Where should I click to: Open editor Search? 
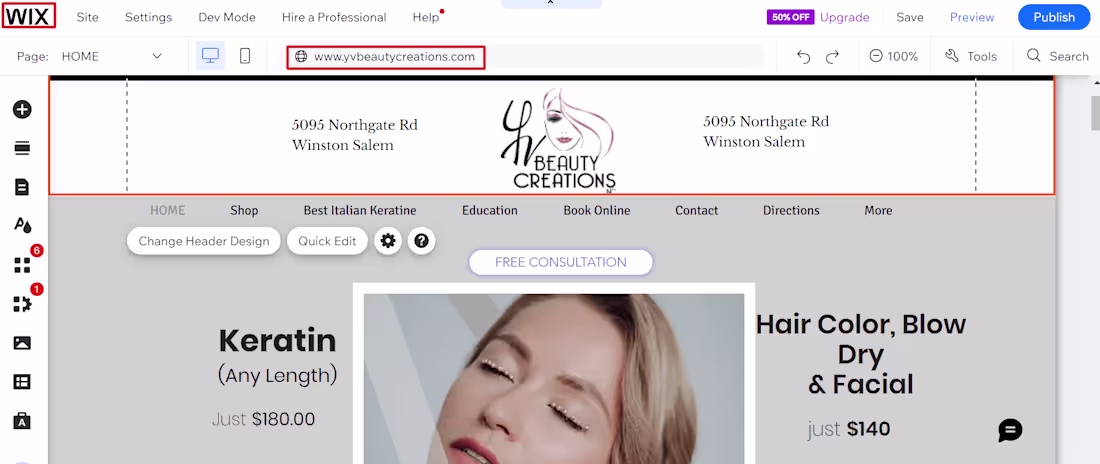pos(1057,56)
